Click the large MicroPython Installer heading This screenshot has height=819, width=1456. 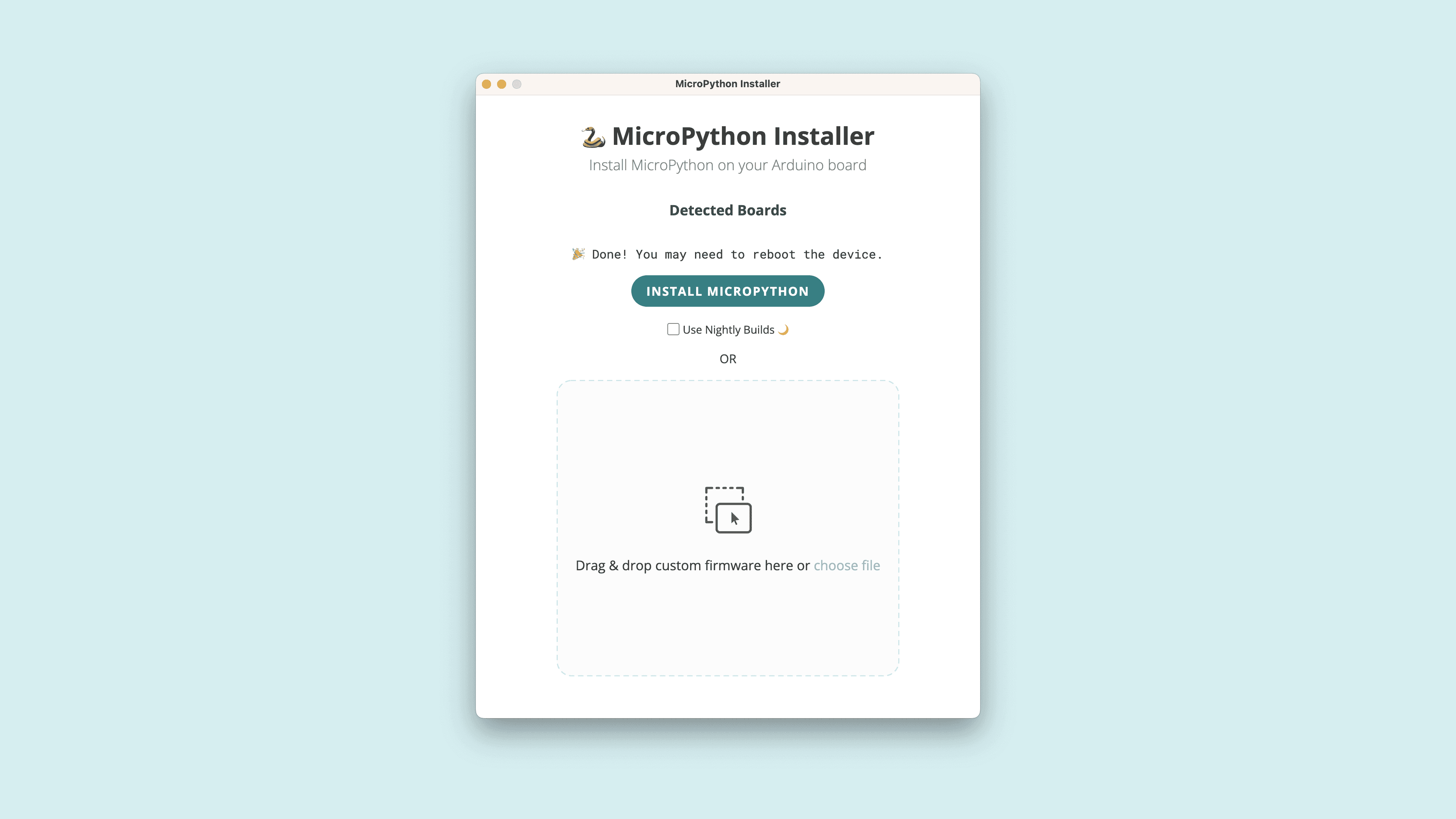click(x=743, y=136)
